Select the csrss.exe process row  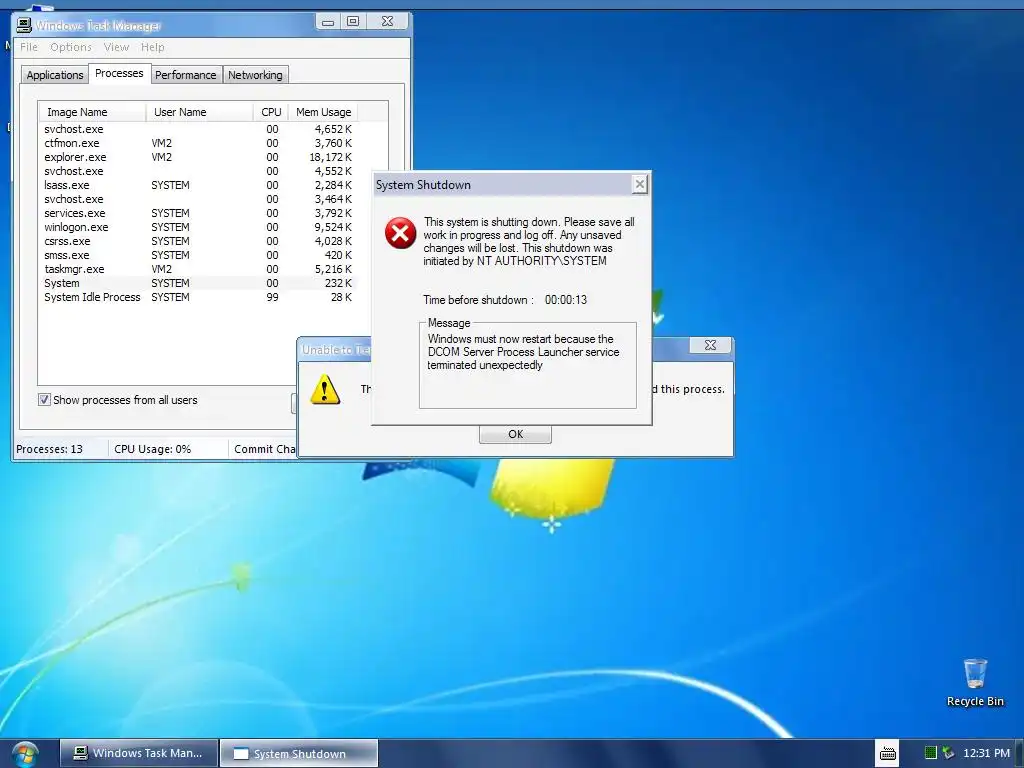[198, 241]
